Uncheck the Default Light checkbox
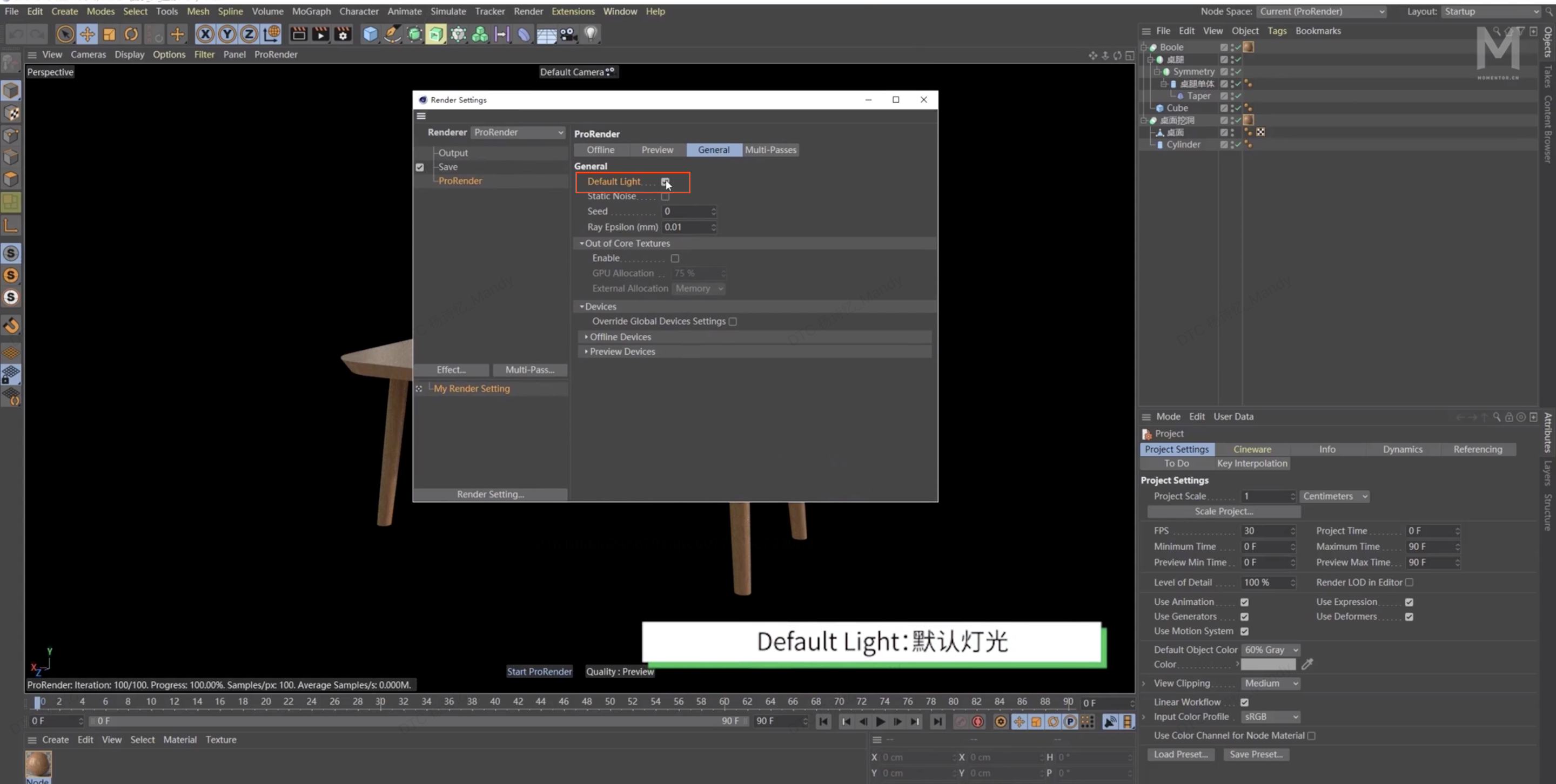This screenshot has height=784, width=1556. (666, 181)
